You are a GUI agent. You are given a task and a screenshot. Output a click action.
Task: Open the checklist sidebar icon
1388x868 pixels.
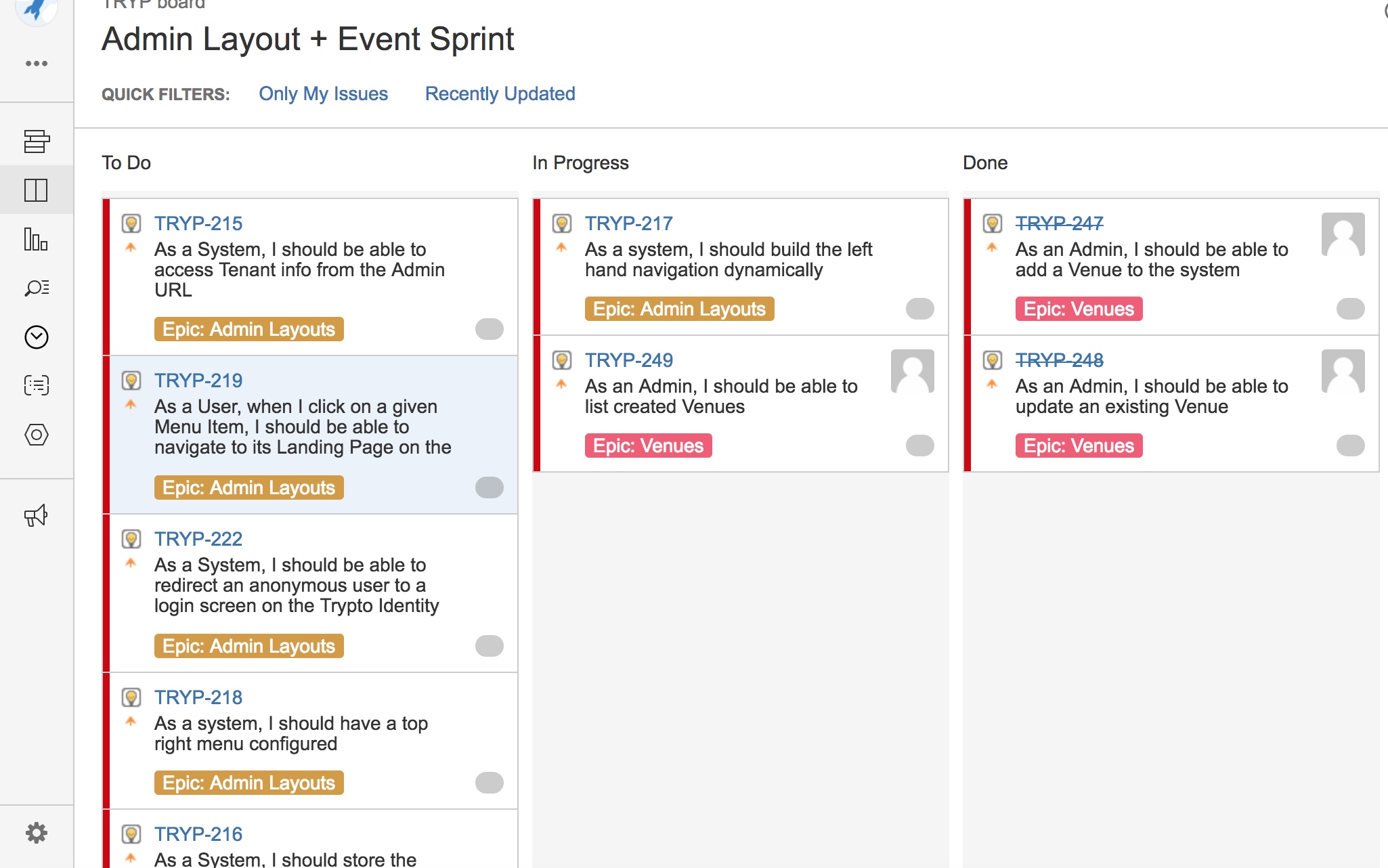click(x=36, y=385)
